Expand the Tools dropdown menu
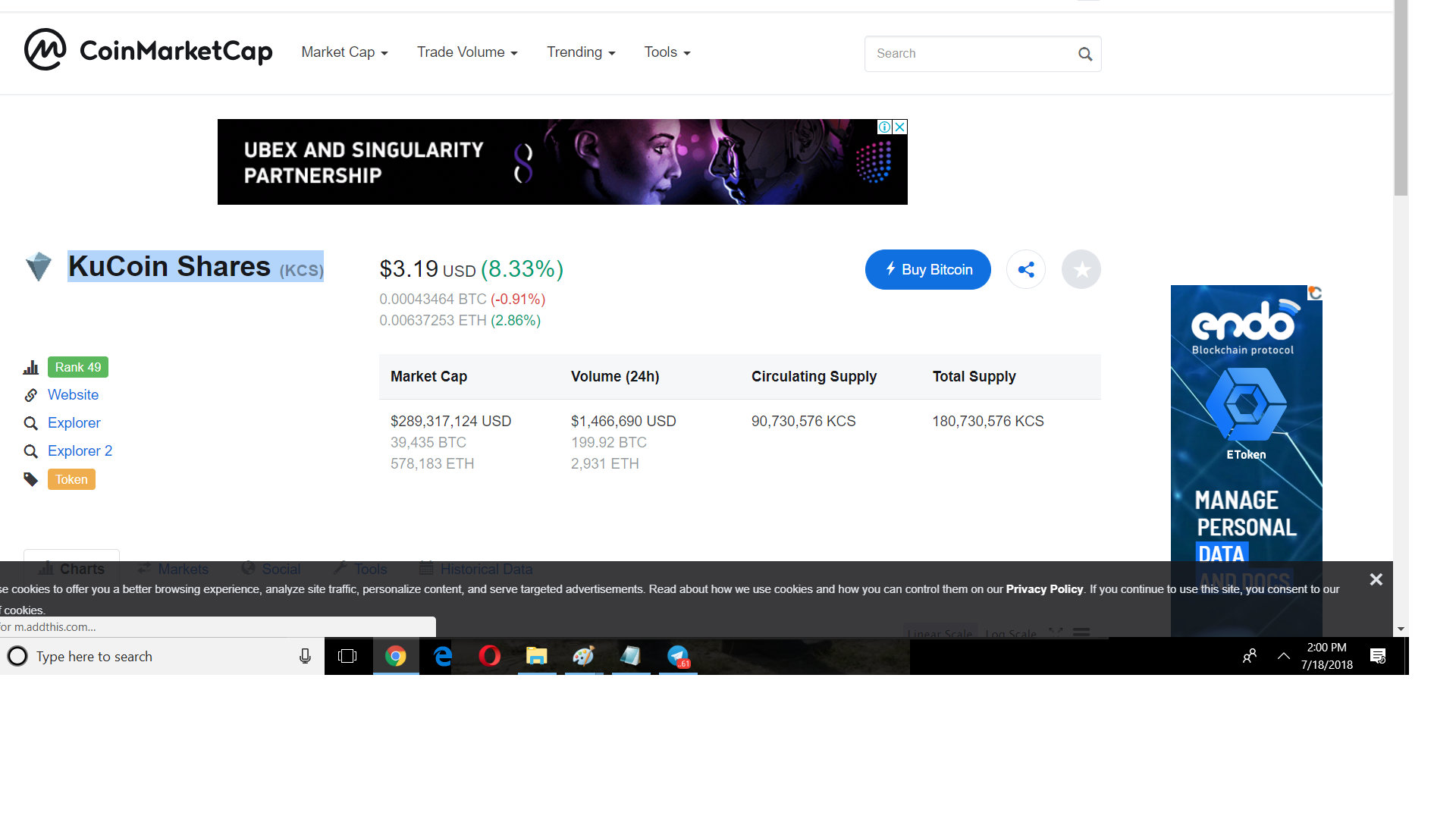The width and height of the screenshot is (1456, 819). 667,52
